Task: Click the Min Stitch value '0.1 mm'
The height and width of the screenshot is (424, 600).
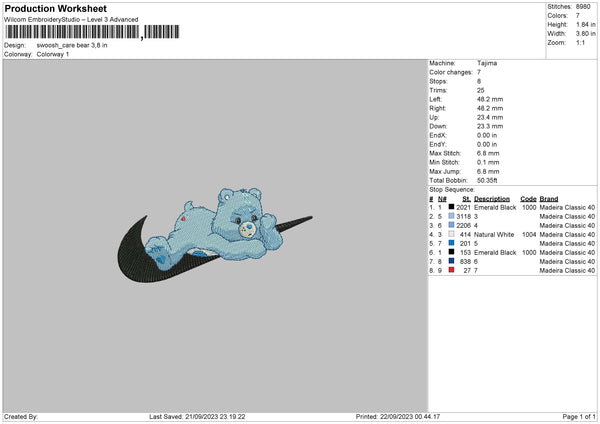Action: [x=488, y=162]
